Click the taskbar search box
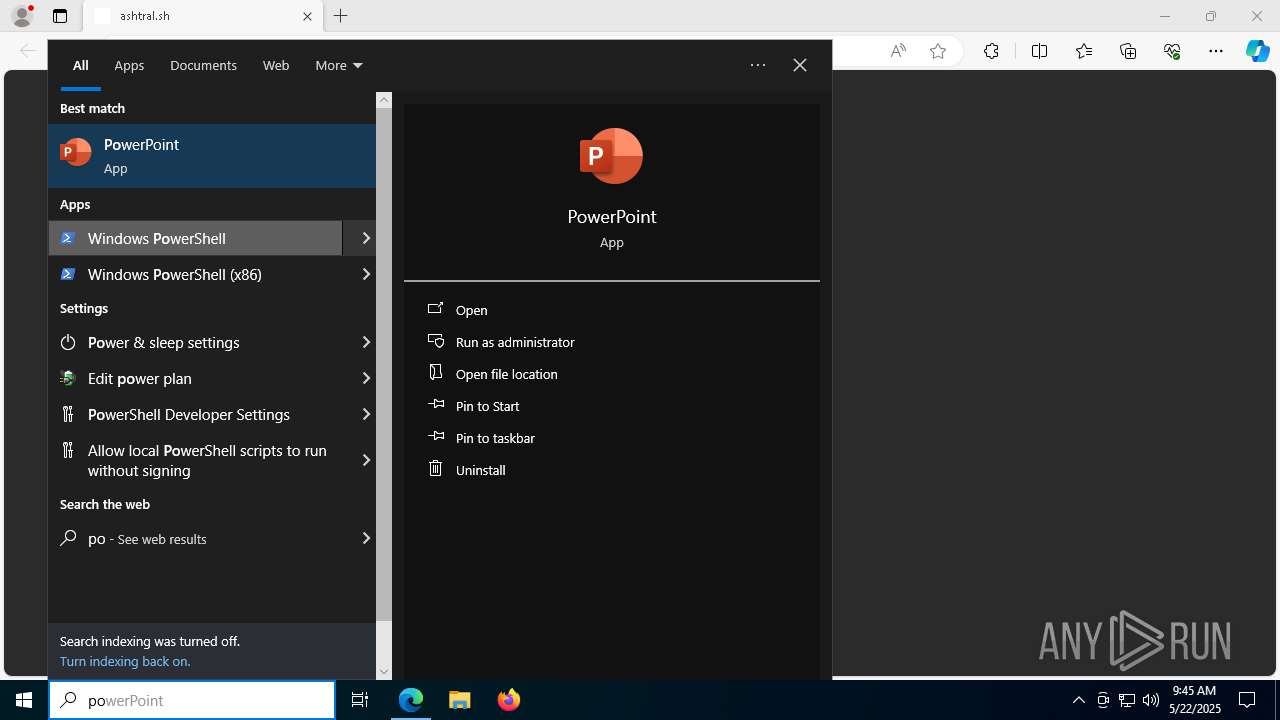The image size is (1280, 720). pos(192,700)
